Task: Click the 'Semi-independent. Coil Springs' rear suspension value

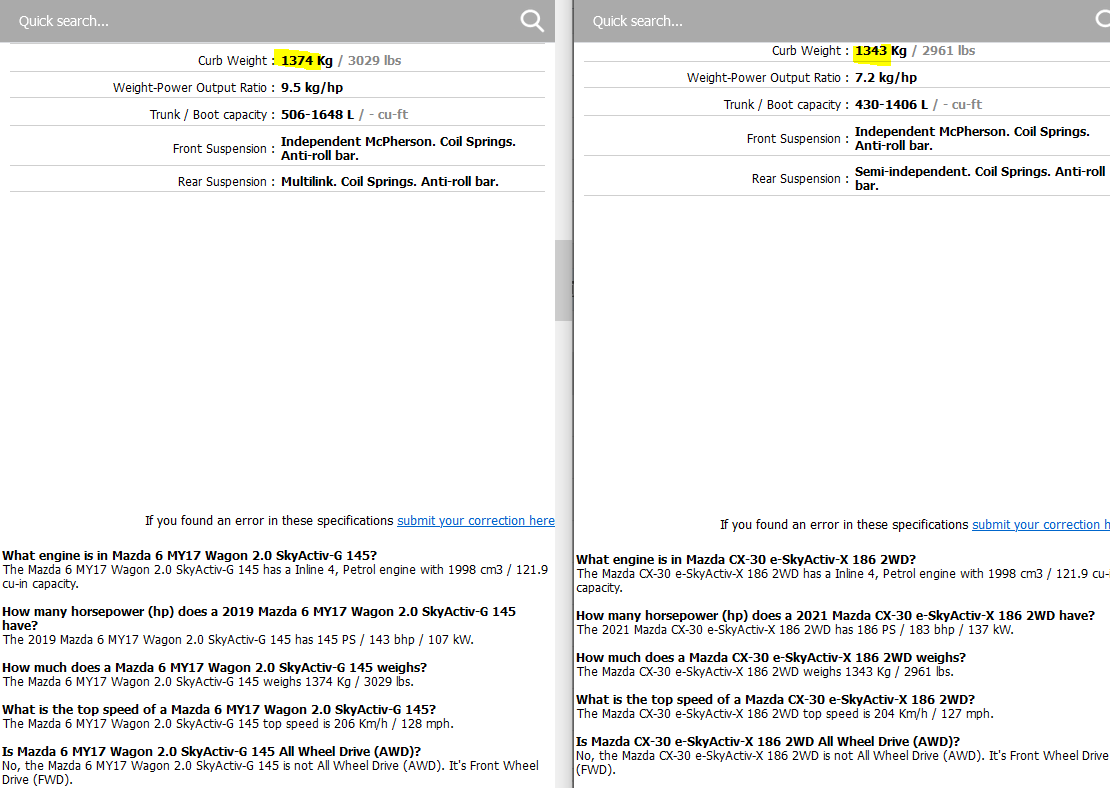Action: pos(980,178)
